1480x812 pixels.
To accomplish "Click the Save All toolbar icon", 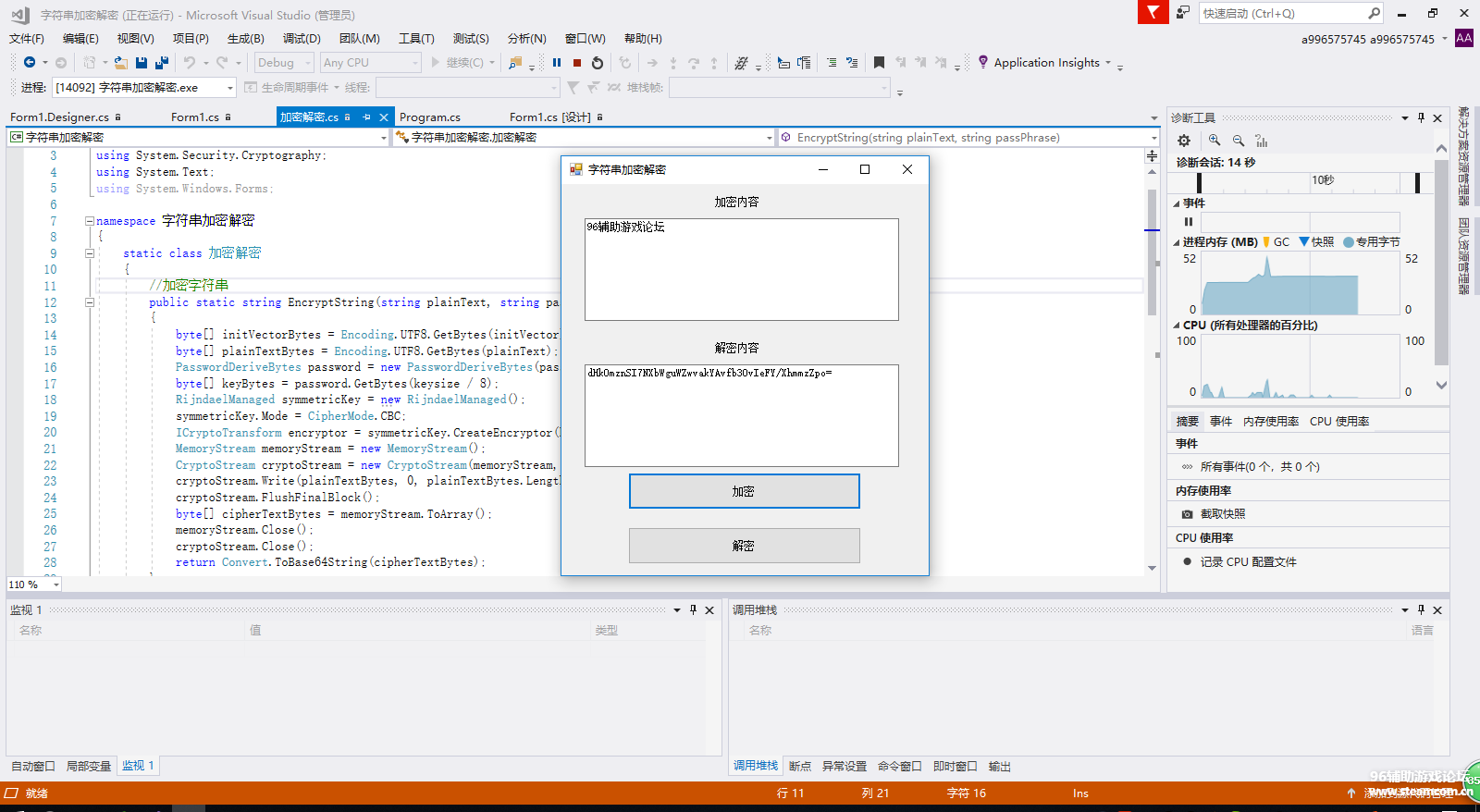I will [162, 63].
